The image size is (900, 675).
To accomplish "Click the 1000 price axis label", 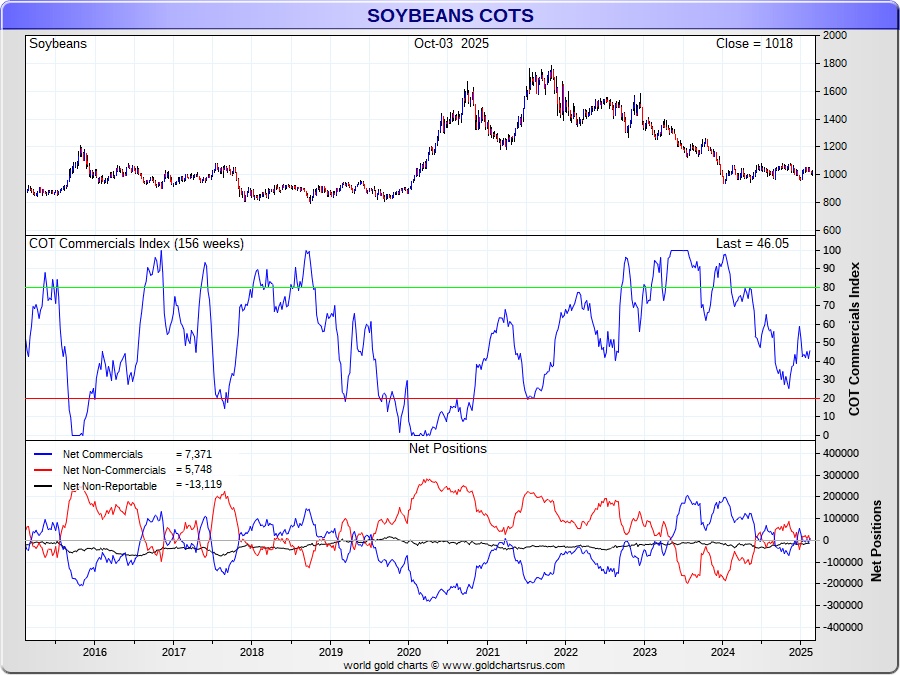I will coord(835,175).
